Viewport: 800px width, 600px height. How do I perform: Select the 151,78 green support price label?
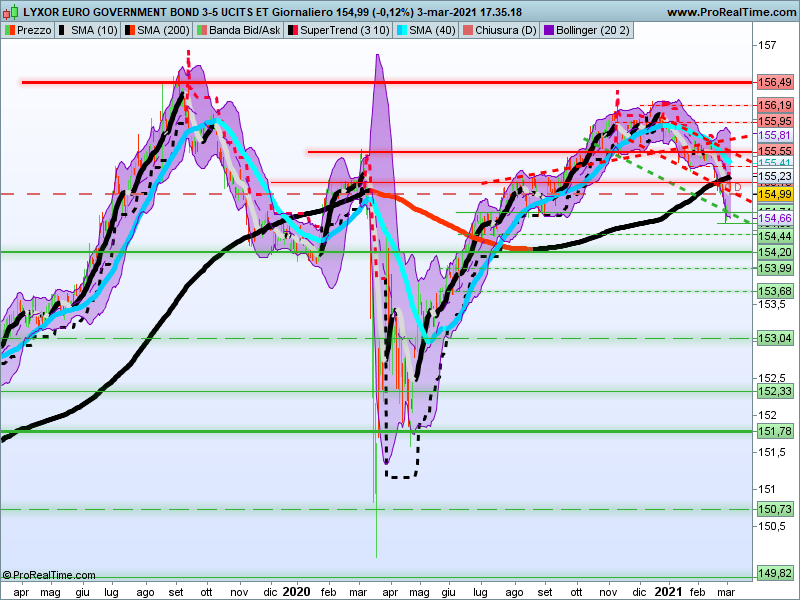tap(775, 431)
